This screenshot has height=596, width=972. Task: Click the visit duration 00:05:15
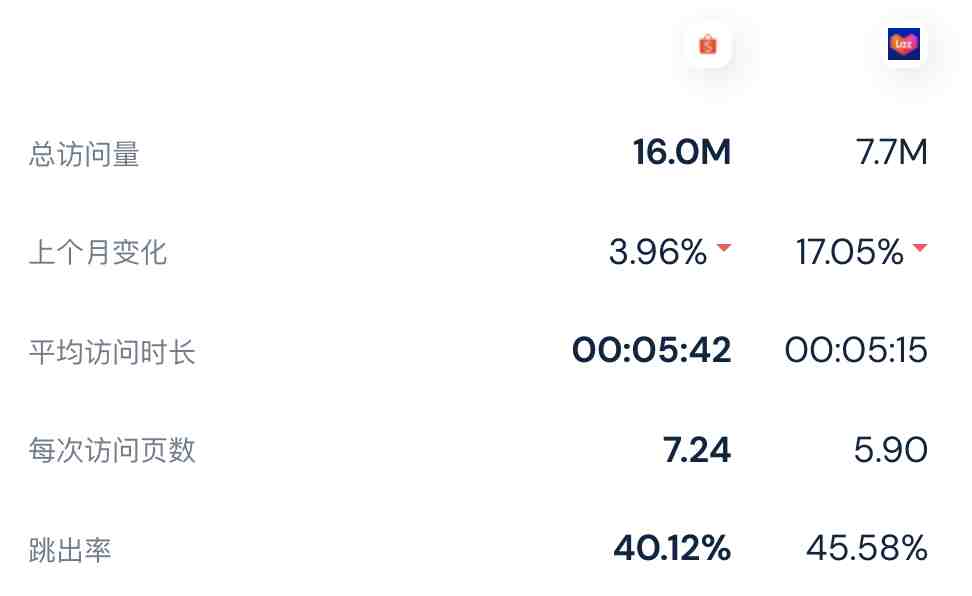(x=856, y=350)
